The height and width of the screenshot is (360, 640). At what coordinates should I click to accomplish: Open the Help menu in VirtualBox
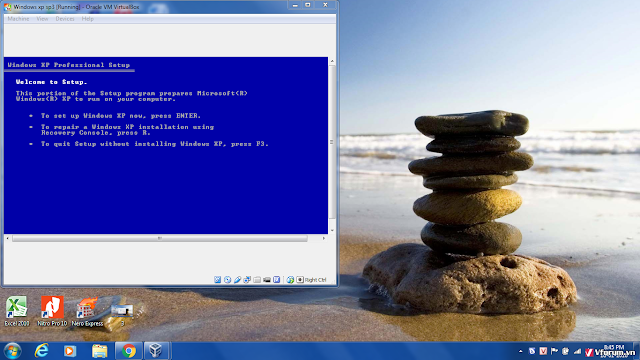[87, 19]
